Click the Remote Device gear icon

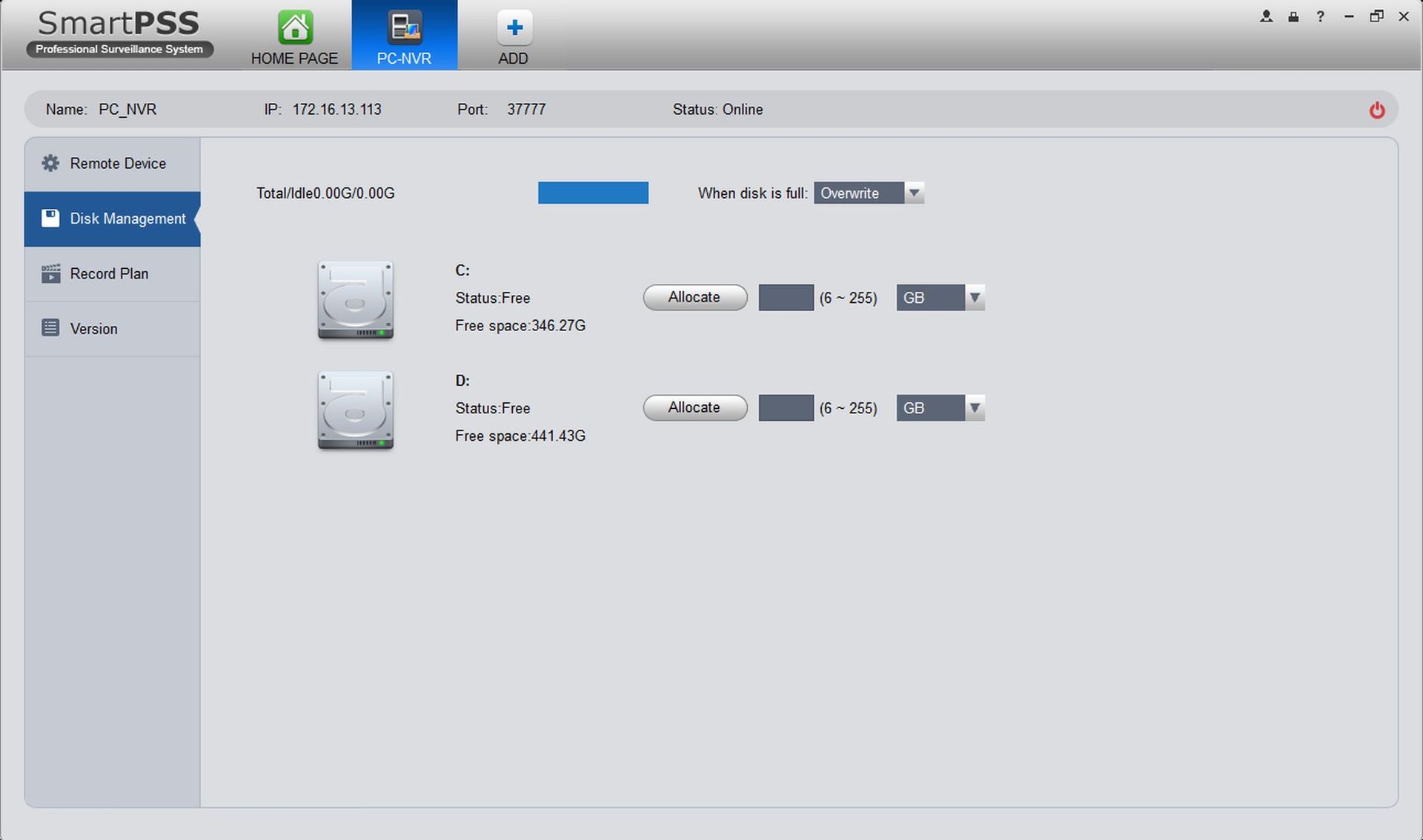tap(50, 163)
